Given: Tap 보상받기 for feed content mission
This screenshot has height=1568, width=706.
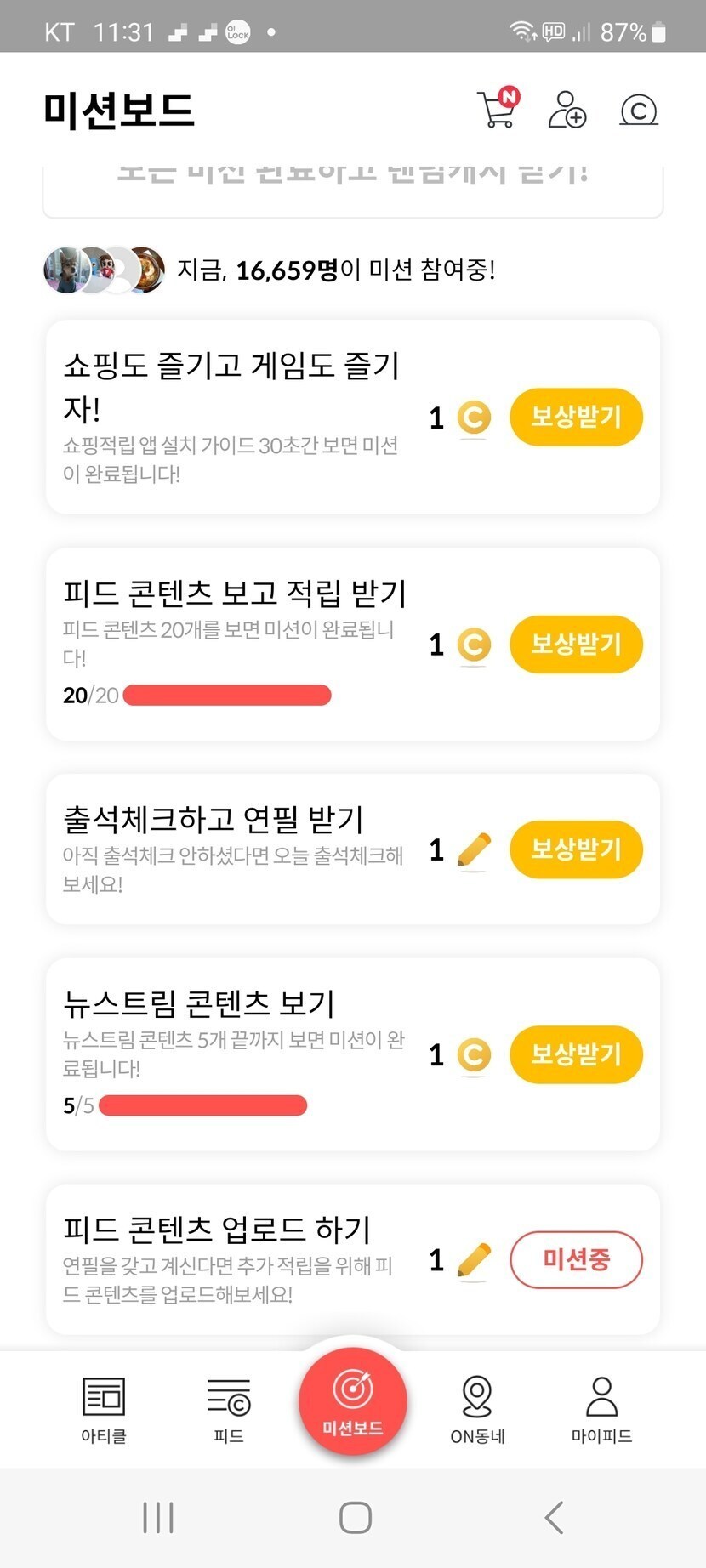Looking at the screenshot, I should 576,644.
